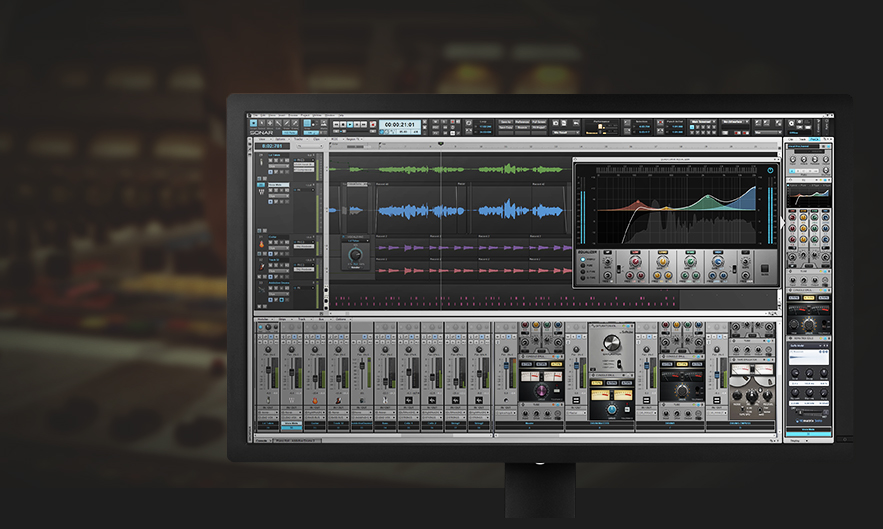Open the first track's edit filter dropdown
This screenshot has width=883, height=529.
(279, 166)
